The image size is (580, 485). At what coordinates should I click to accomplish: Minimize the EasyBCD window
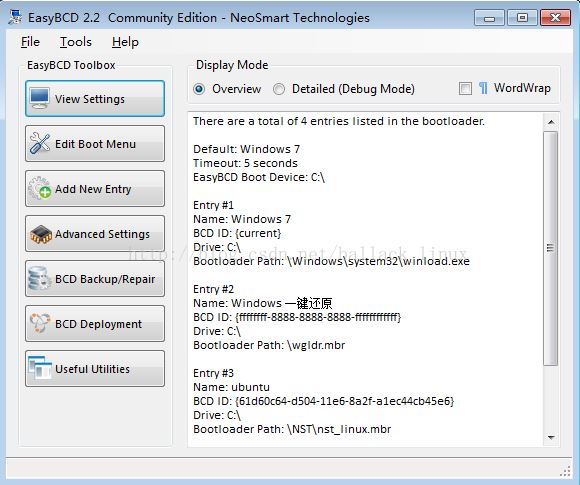tap(489, 18)
